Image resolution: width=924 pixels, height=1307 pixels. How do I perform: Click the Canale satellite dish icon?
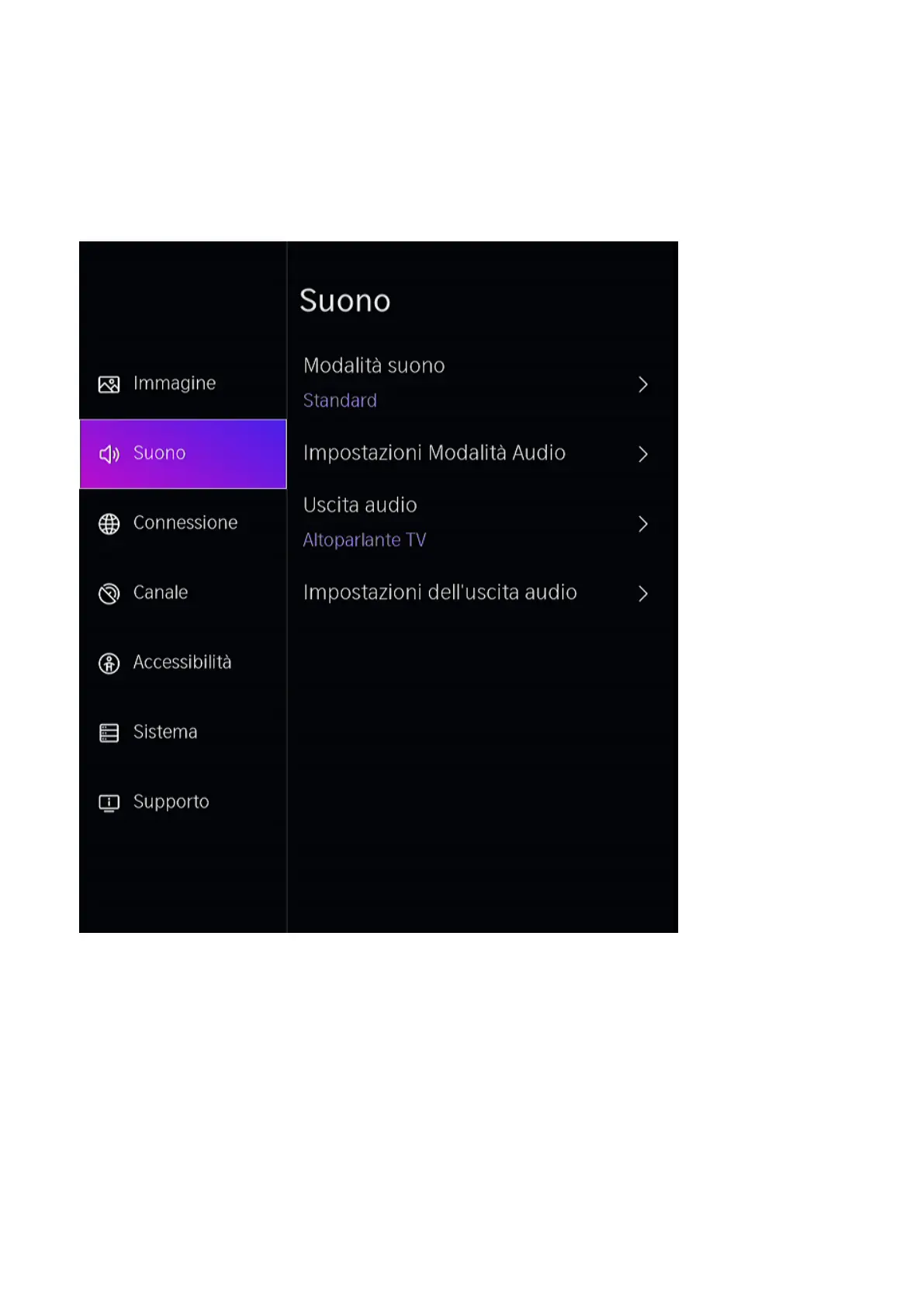coord(109,594)
